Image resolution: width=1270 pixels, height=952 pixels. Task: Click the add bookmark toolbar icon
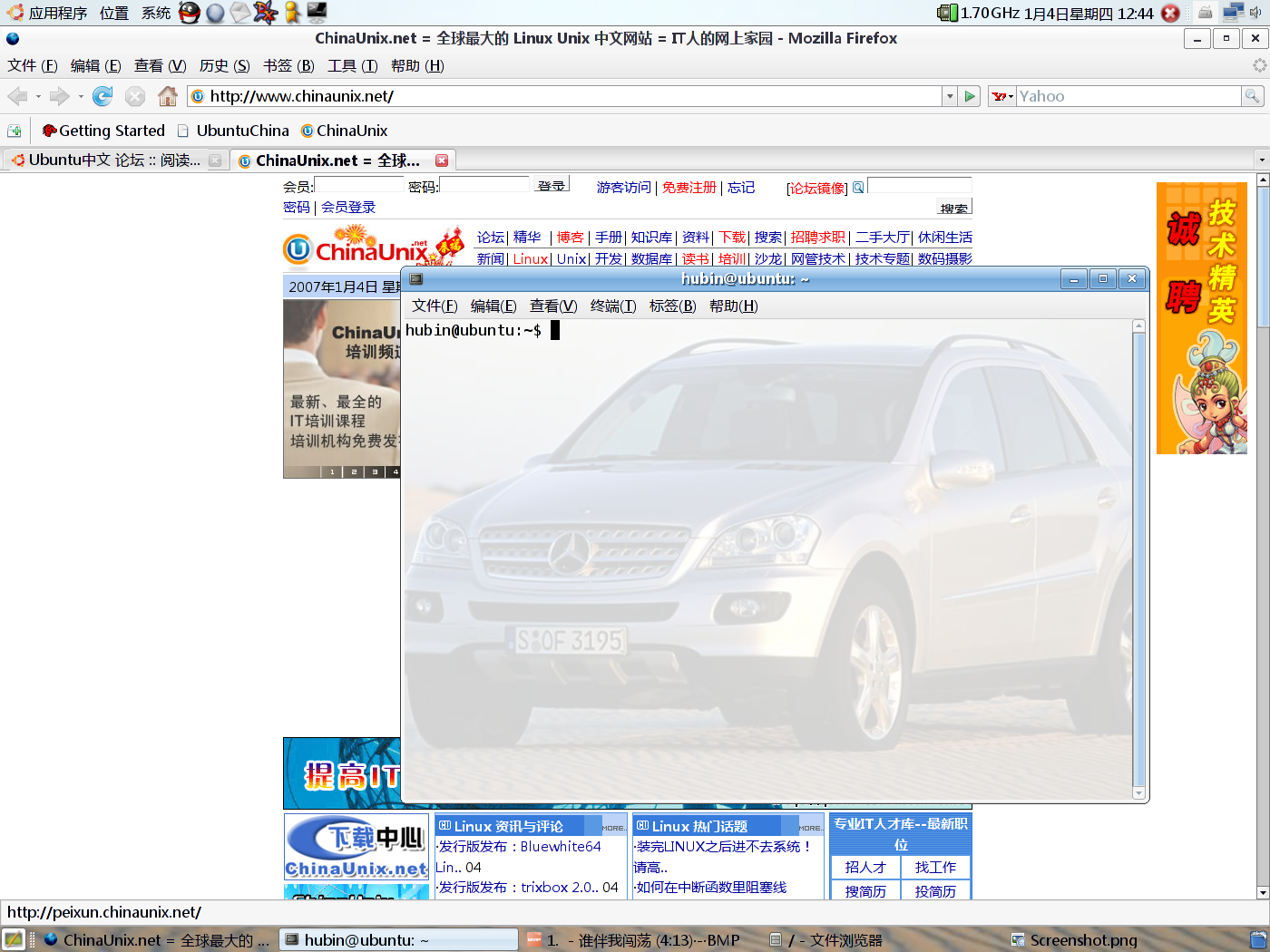click(x=15, y=131)
